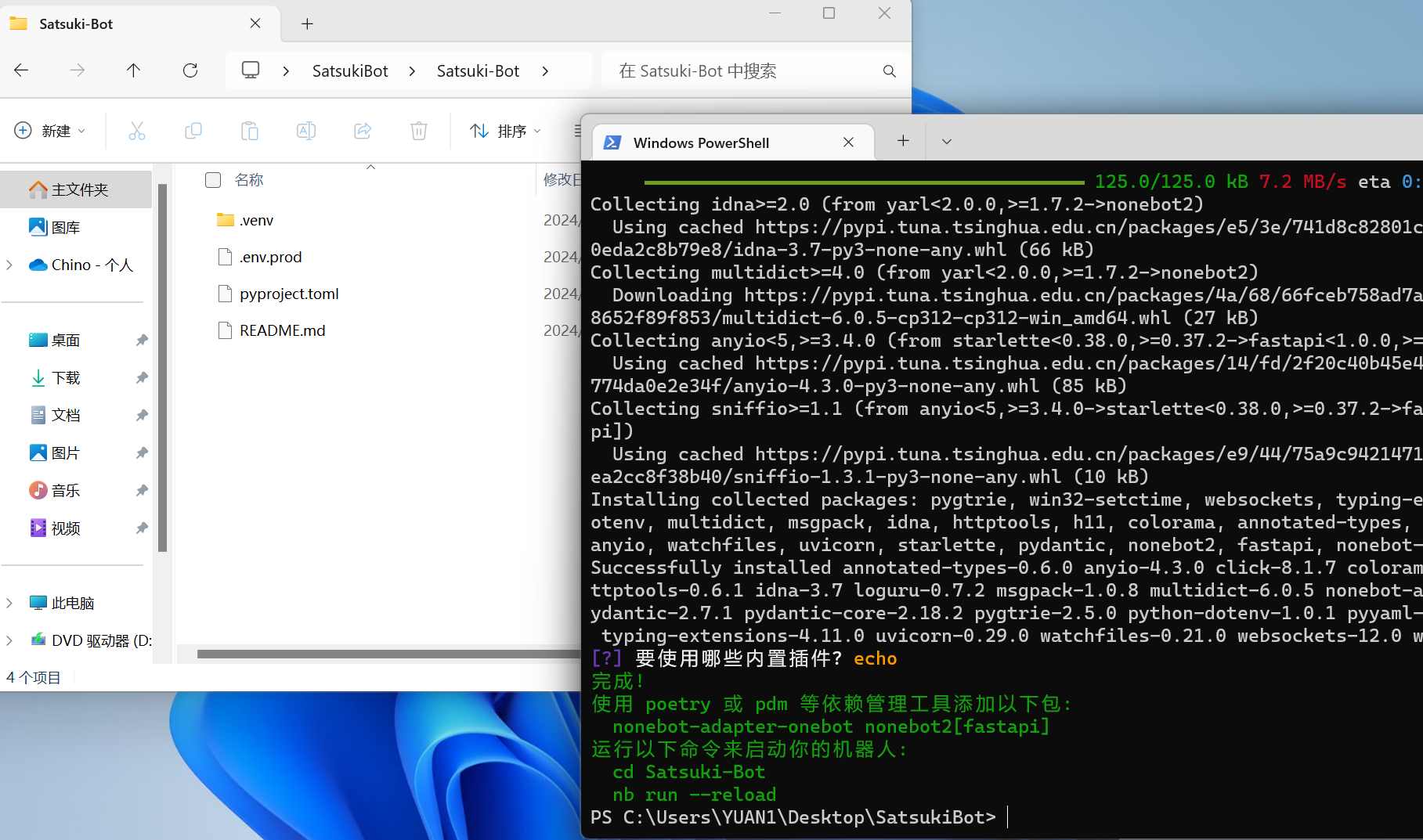
Task: Go up one folder level
Action: click(134, 70)
